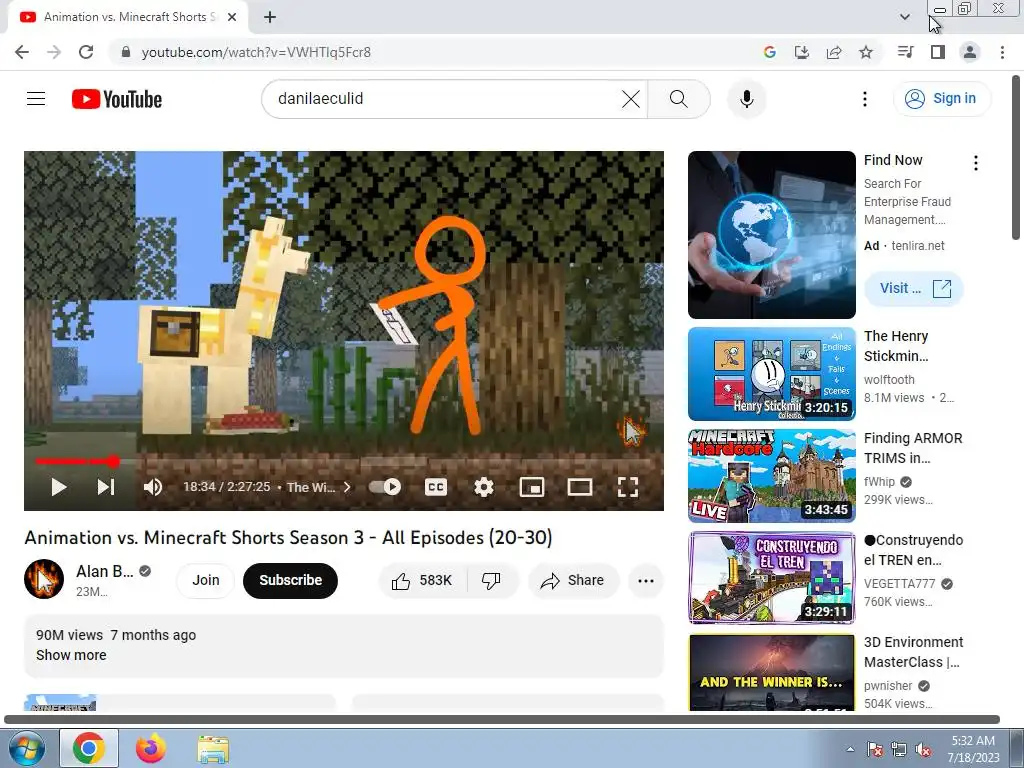Open the '3D Environment MasterClass' video title
Viewport: 1024px width, 768px height.
[913, 652]
